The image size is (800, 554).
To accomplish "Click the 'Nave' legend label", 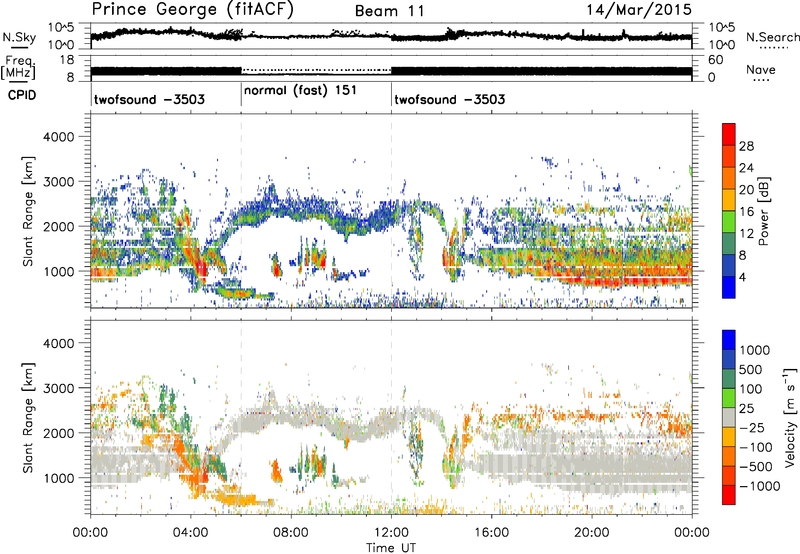I will [x=761, y=69].
